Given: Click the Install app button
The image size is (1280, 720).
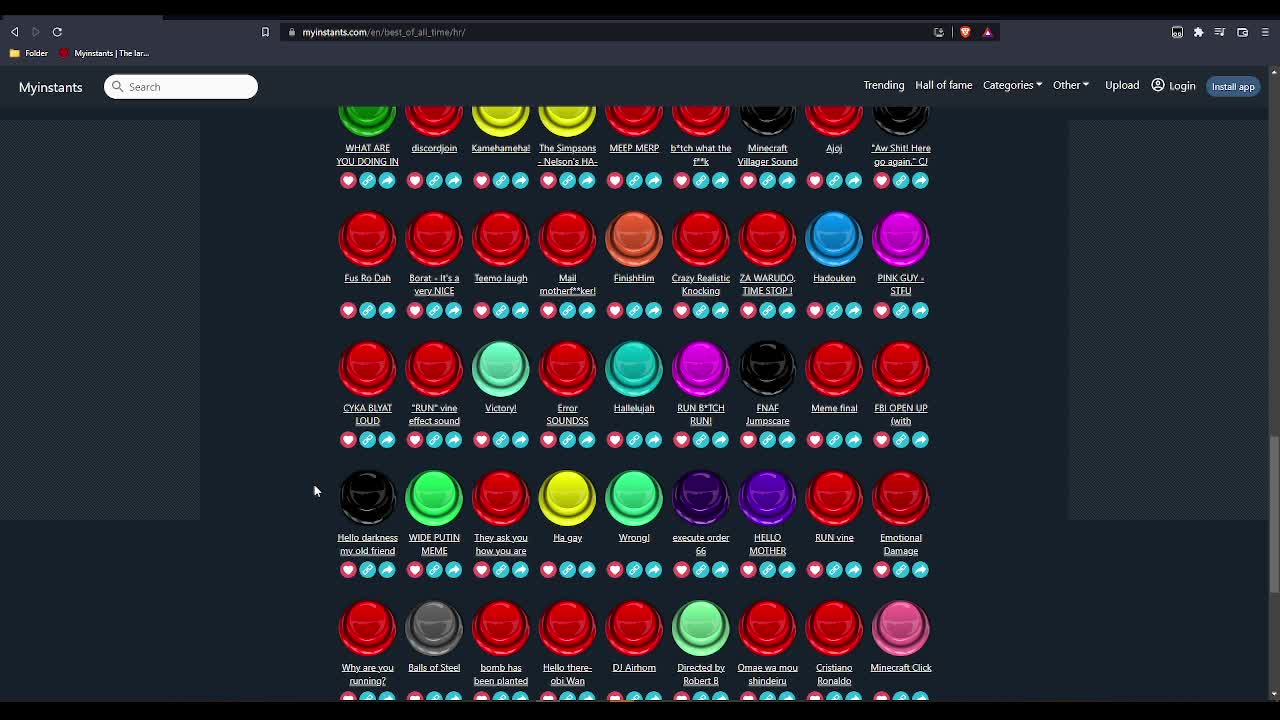Looking at the screenshot, I should (1233, 86).
